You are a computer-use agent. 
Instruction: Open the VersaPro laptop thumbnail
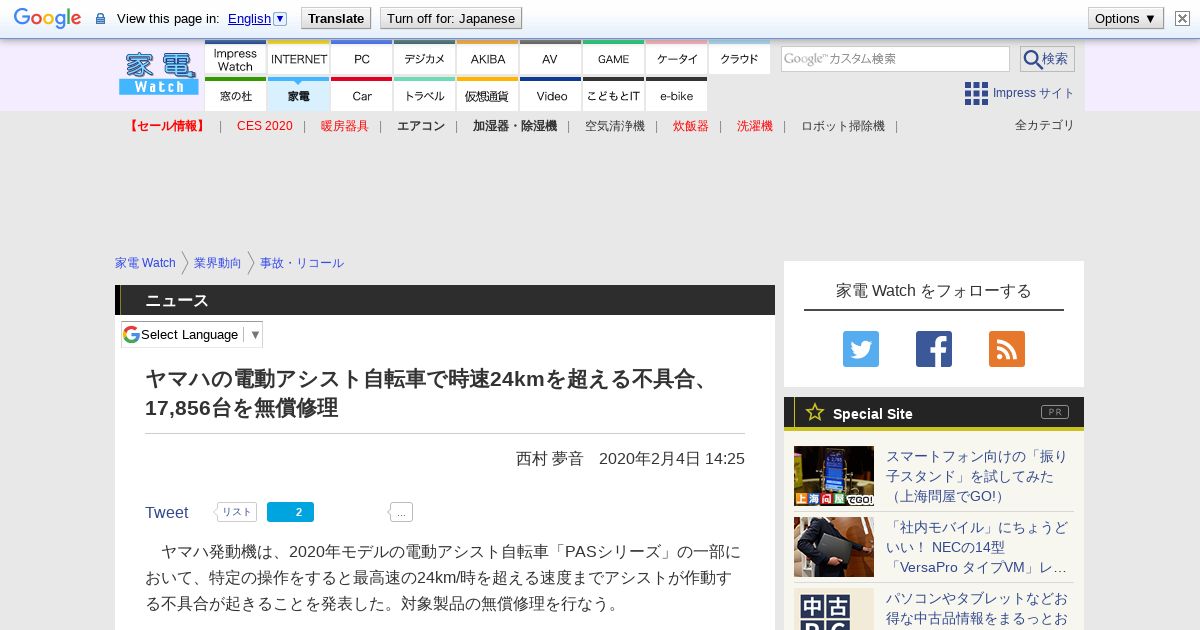[834, 547]
